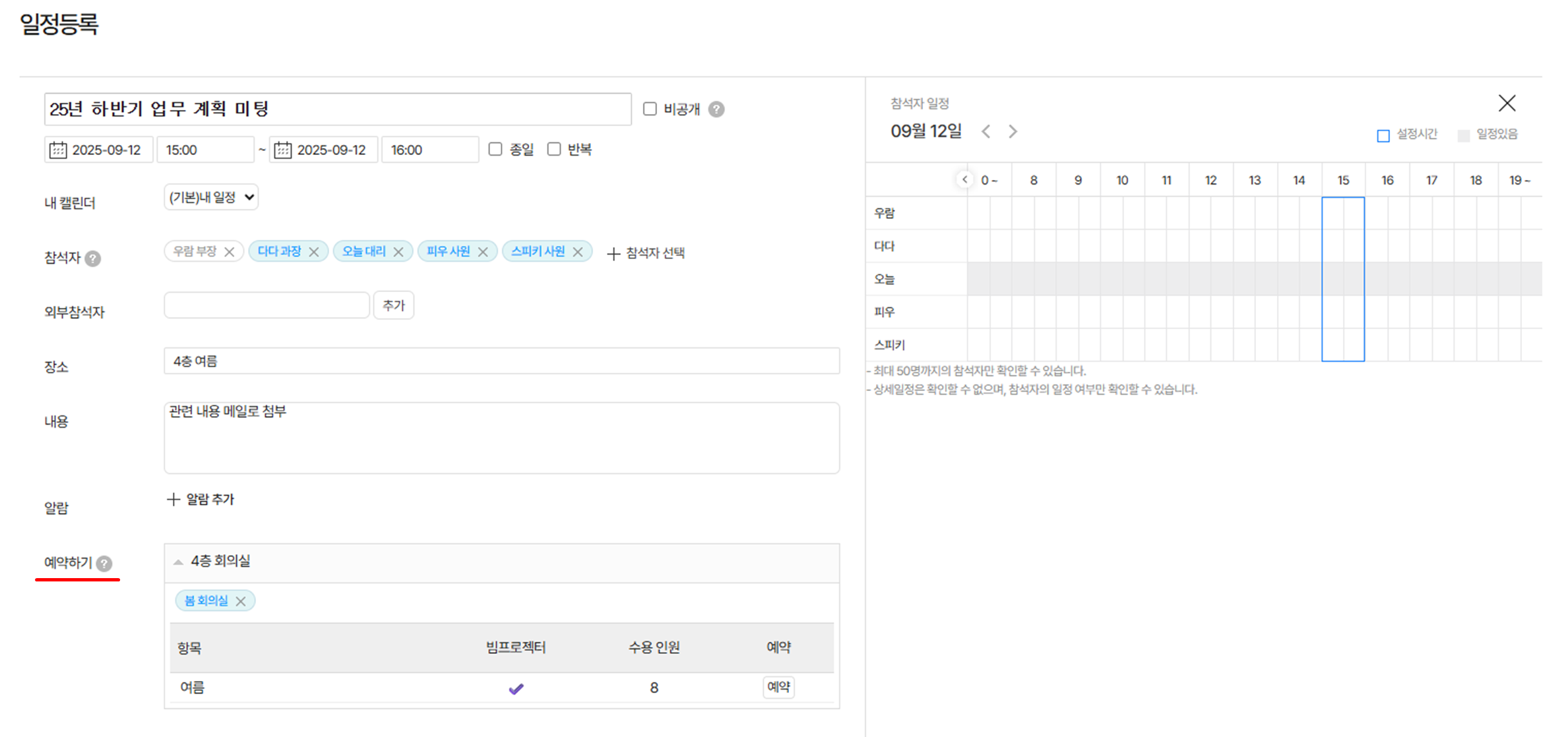
Task: Click 참석자 선택 to add attendees
Action: pos(646,253)
